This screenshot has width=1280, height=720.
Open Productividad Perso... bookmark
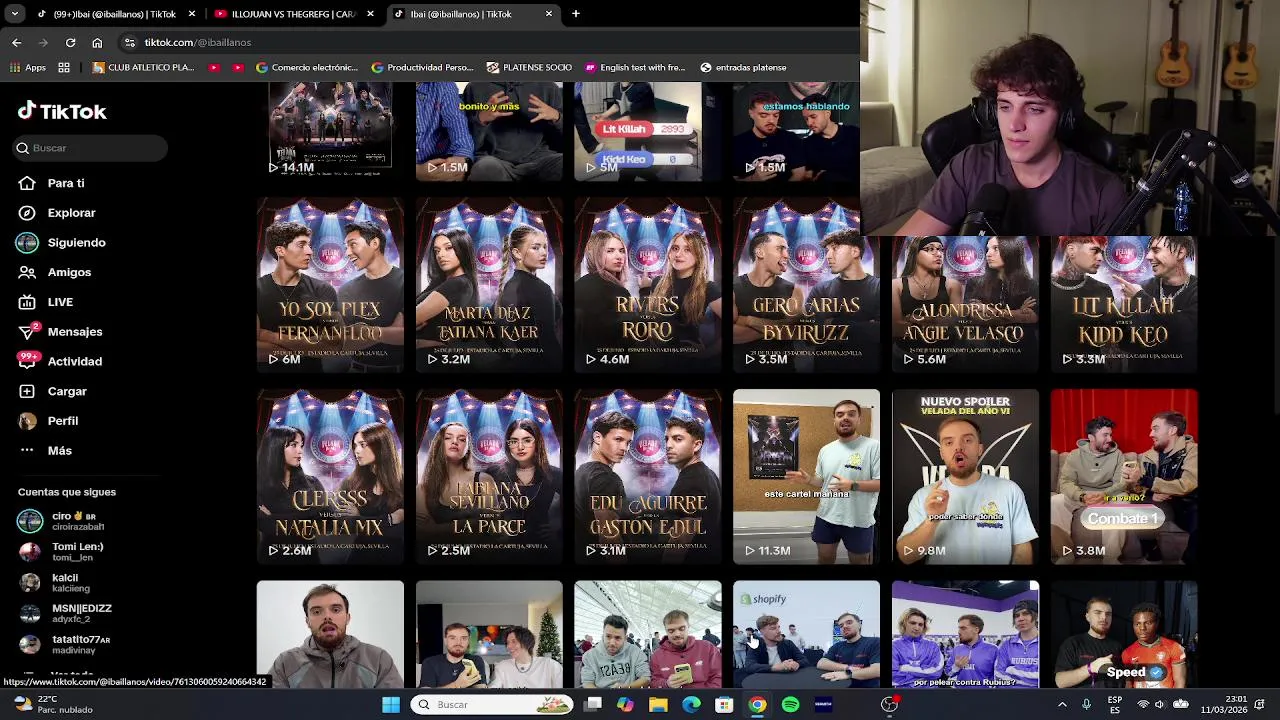tap(422, 67)
